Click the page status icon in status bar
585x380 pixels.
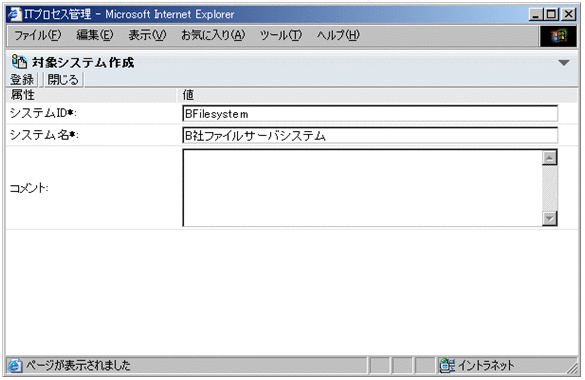pos(15,365)
